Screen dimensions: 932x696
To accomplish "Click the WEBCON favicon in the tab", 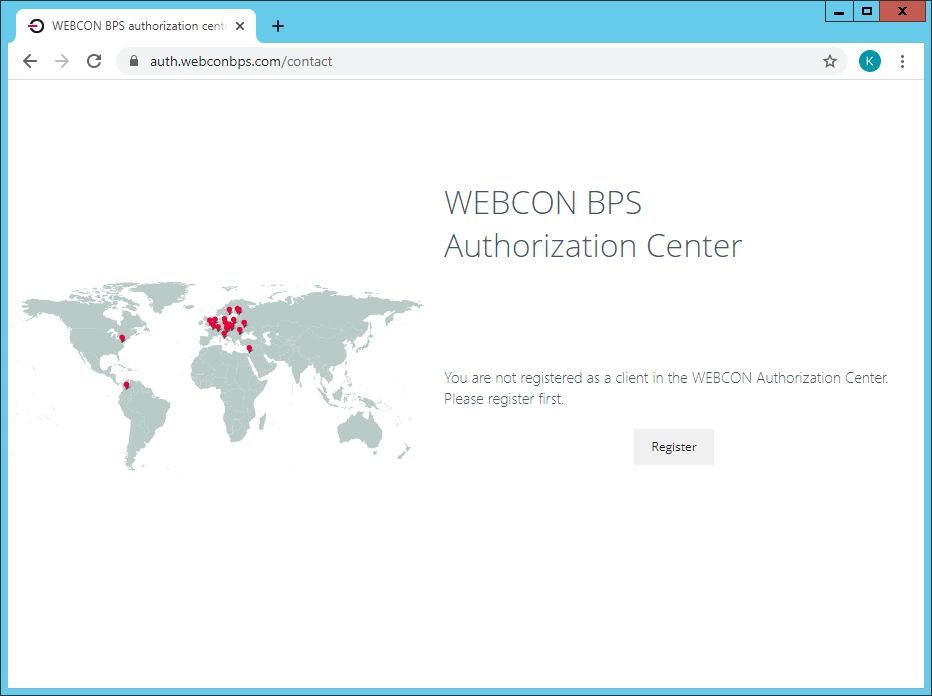I will click(36, 26).
